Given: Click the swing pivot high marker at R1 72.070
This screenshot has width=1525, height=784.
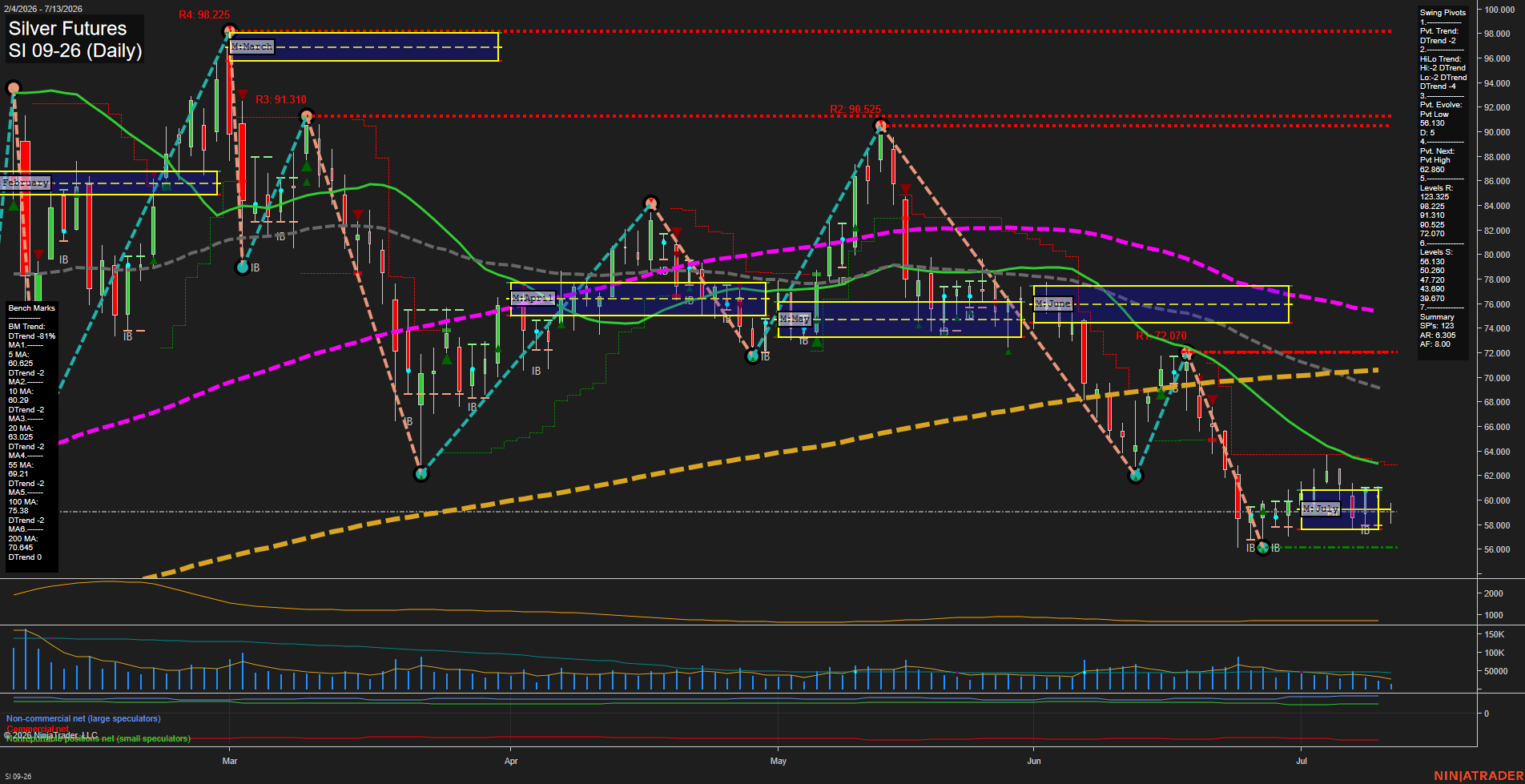Looking at the screenshot, I should [x=1187, y=352].
